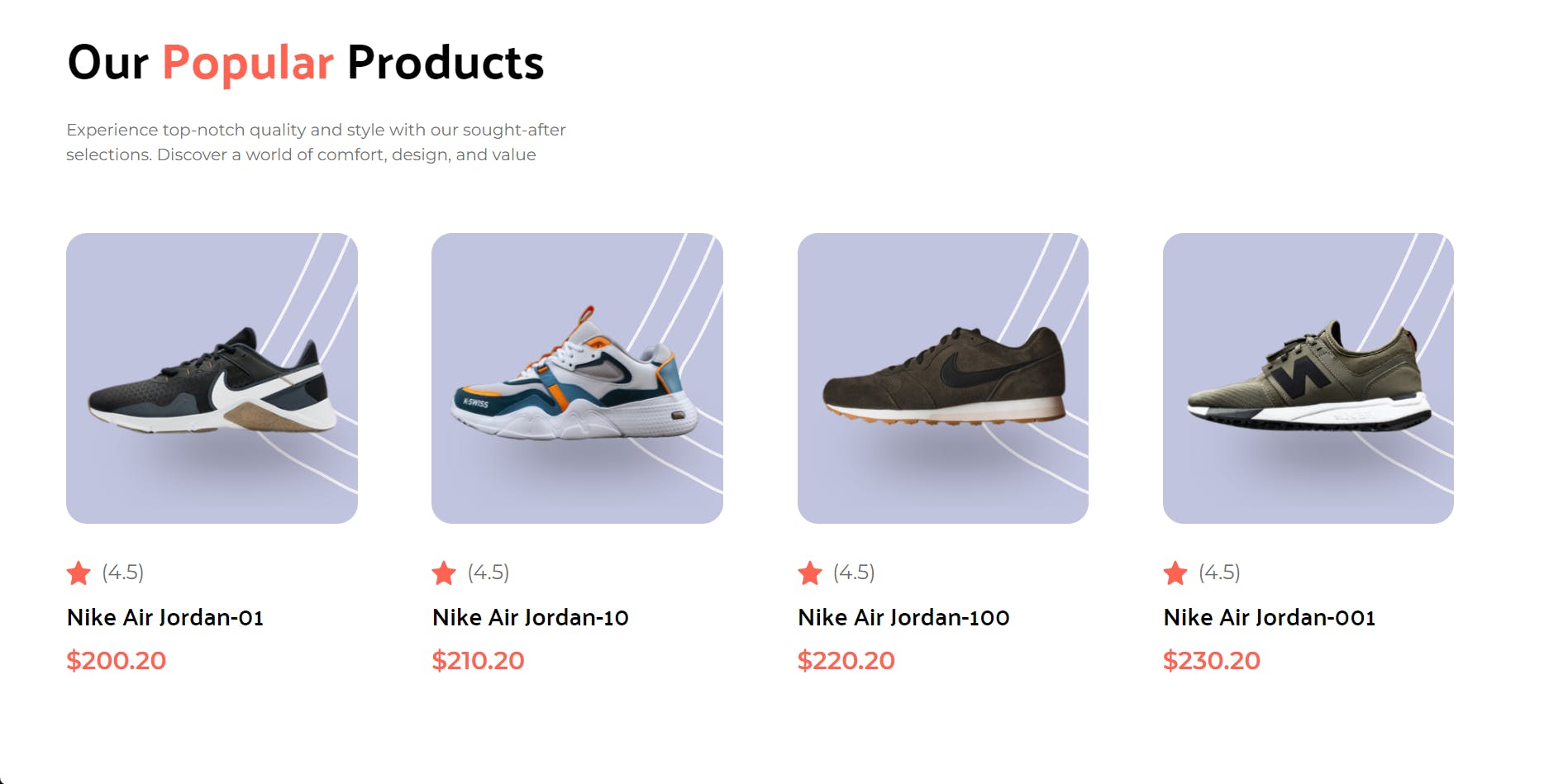The width and height of the screenshot is (1568, 784).
Task: Click the star icon above Nike Air Jordan-100
Action: click(x=810, y=573)
